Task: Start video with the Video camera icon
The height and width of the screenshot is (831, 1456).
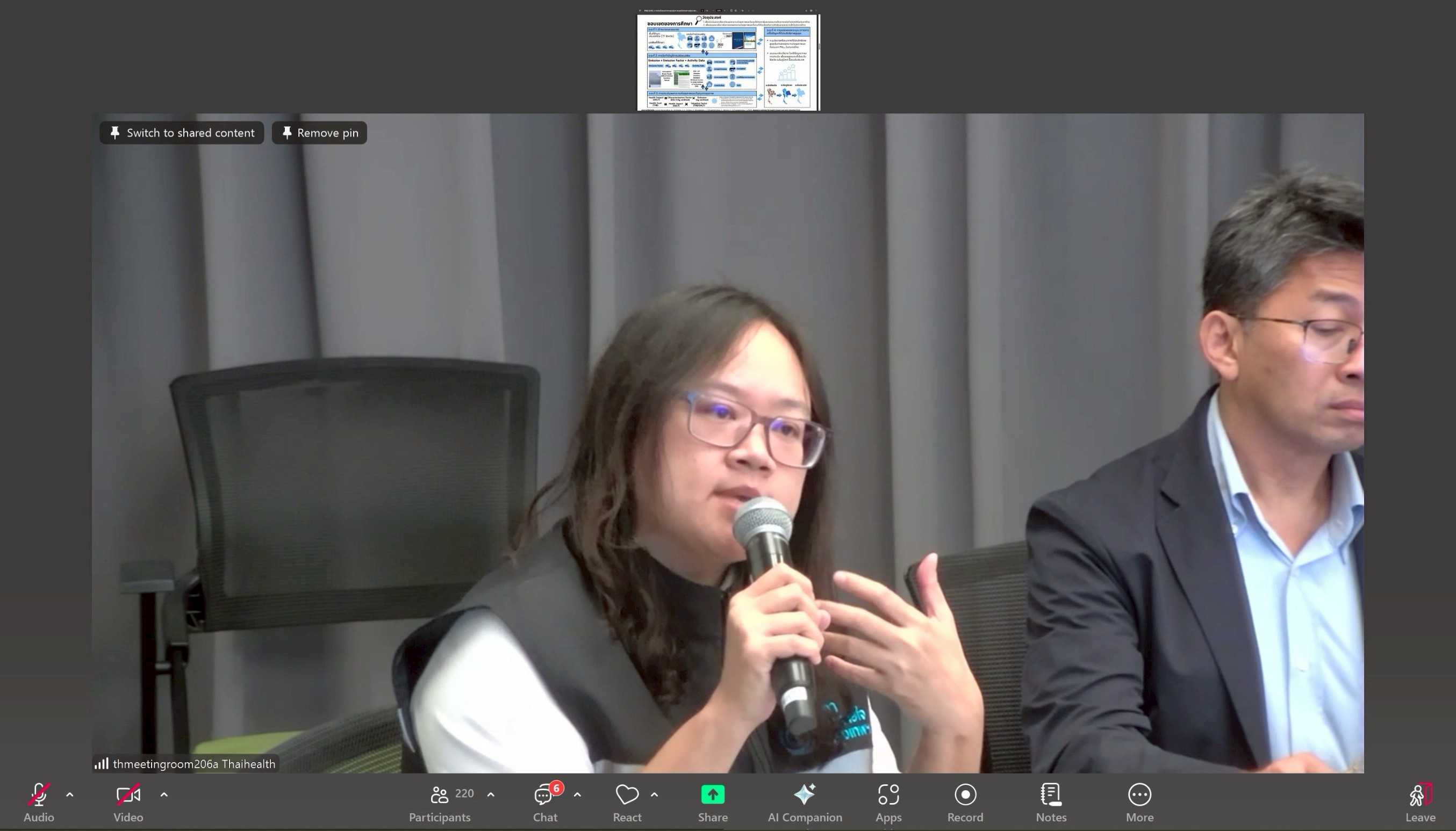Action: [x=128, y=795]
